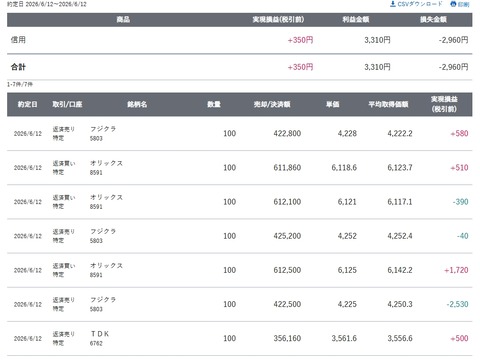Click average cost 6,123.7
The image size is (480, 361).
tap(400, 168)
